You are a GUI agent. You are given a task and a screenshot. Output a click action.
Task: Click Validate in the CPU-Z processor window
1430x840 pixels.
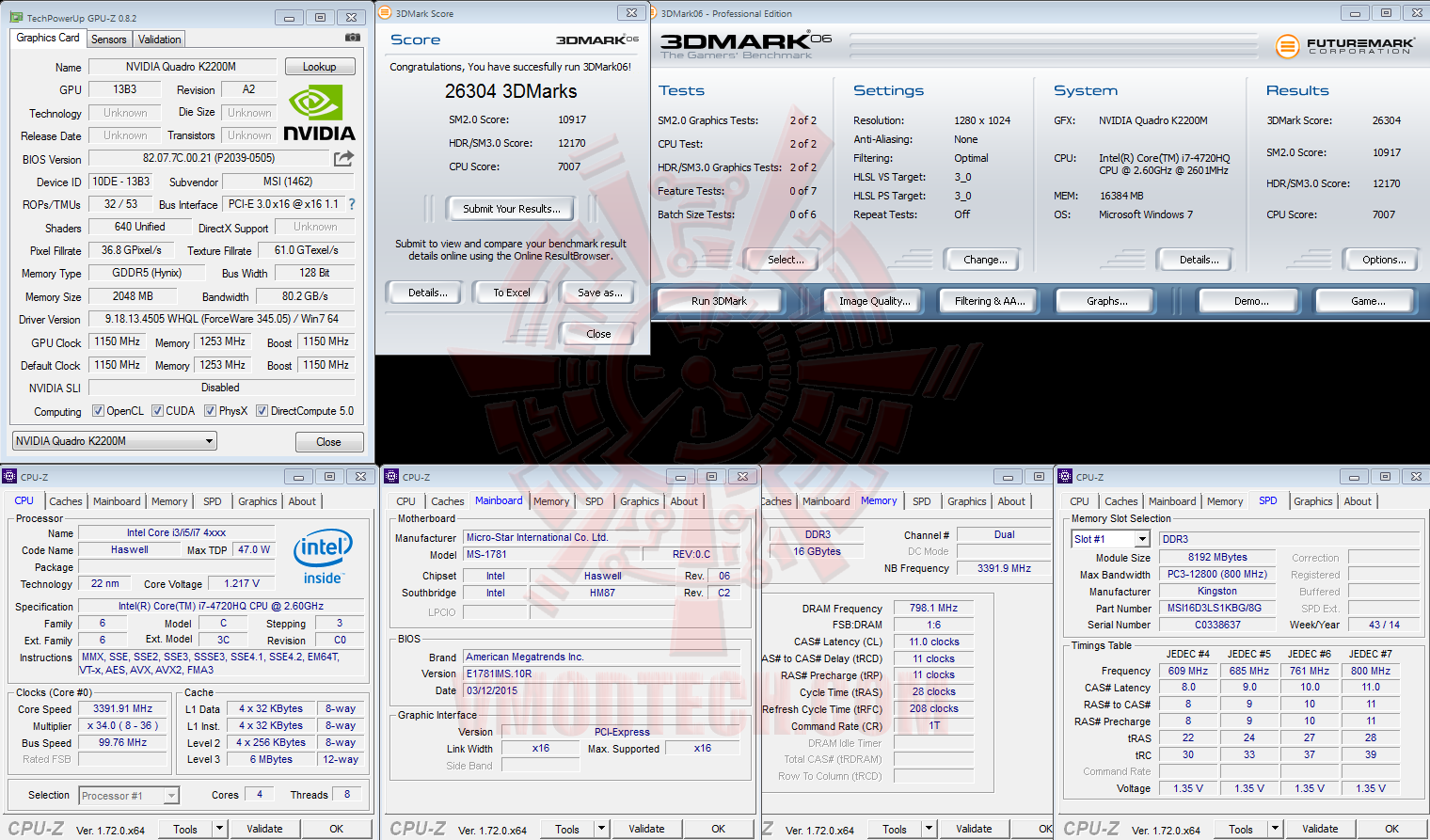[264, 829]
